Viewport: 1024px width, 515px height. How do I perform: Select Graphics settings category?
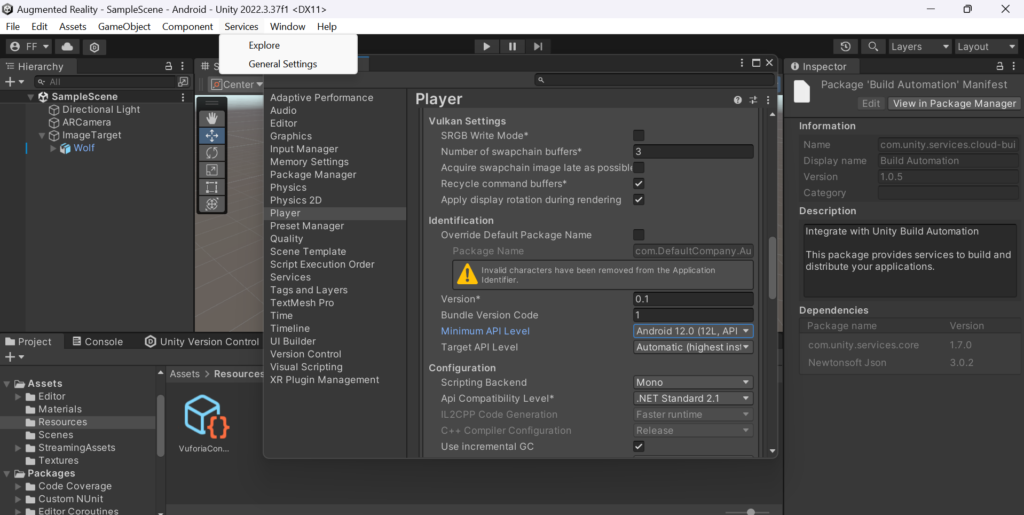pyautogui.click(x=291, y=136)
